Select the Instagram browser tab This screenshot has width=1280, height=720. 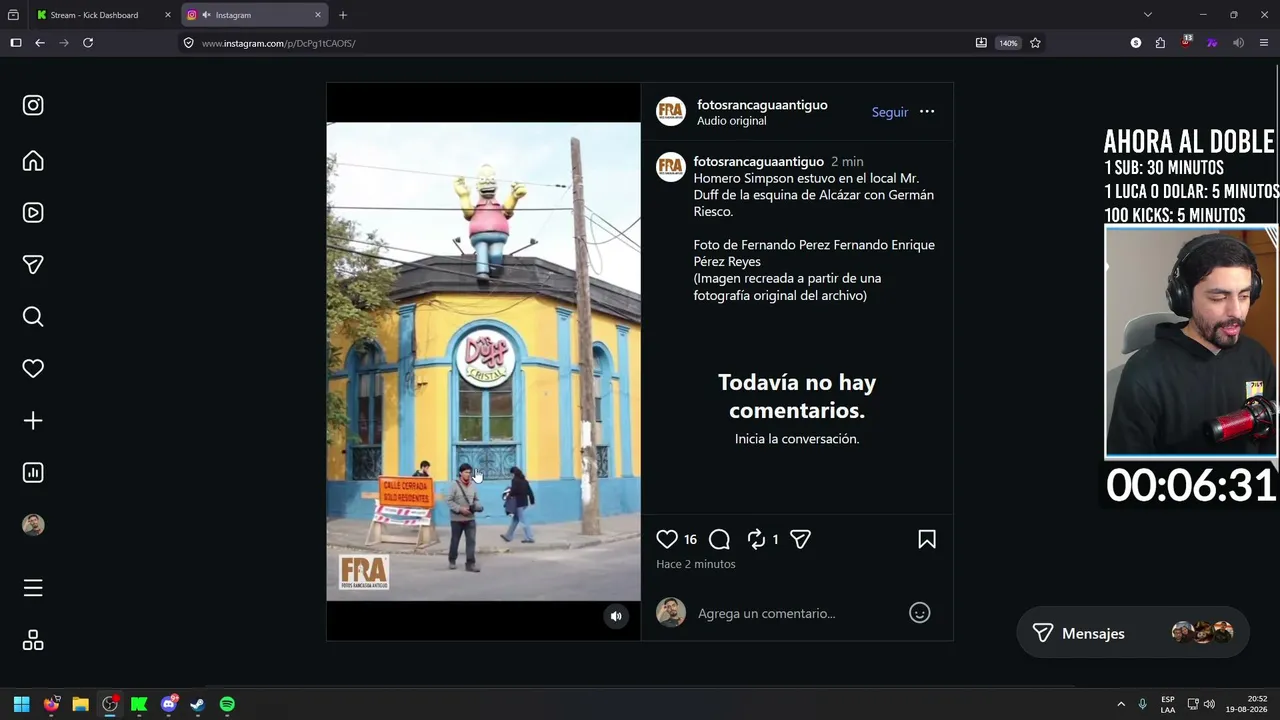[x=254, y=15]
